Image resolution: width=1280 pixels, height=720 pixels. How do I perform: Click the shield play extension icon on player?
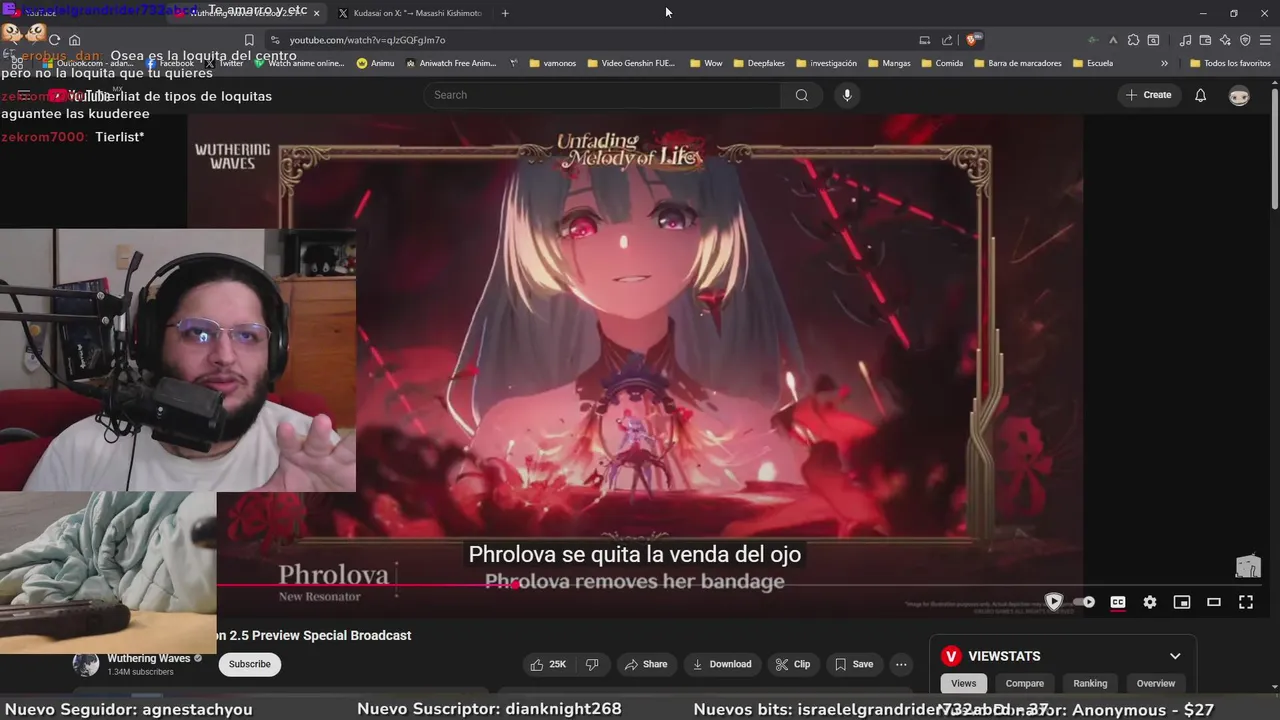pos(1053,602)
